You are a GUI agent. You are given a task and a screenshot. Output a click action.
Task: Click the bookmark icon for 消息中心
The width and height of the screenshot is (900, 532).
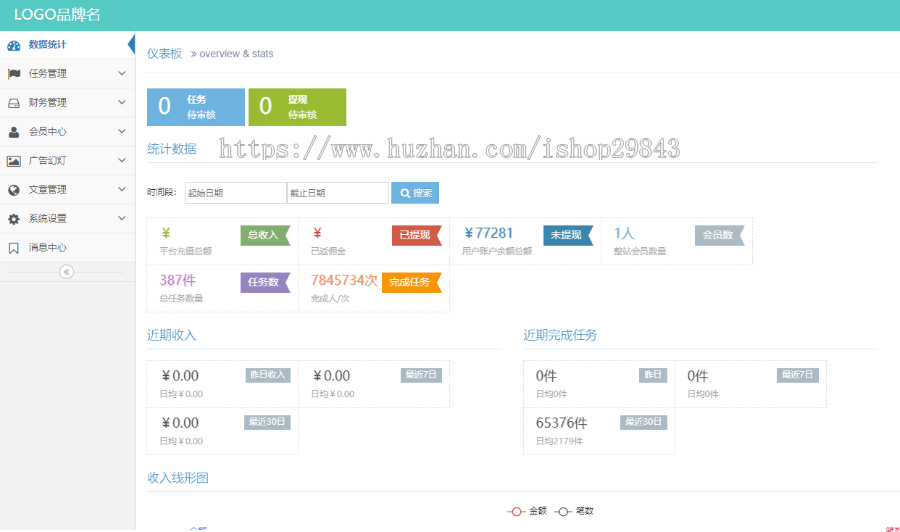coord(14,248)
